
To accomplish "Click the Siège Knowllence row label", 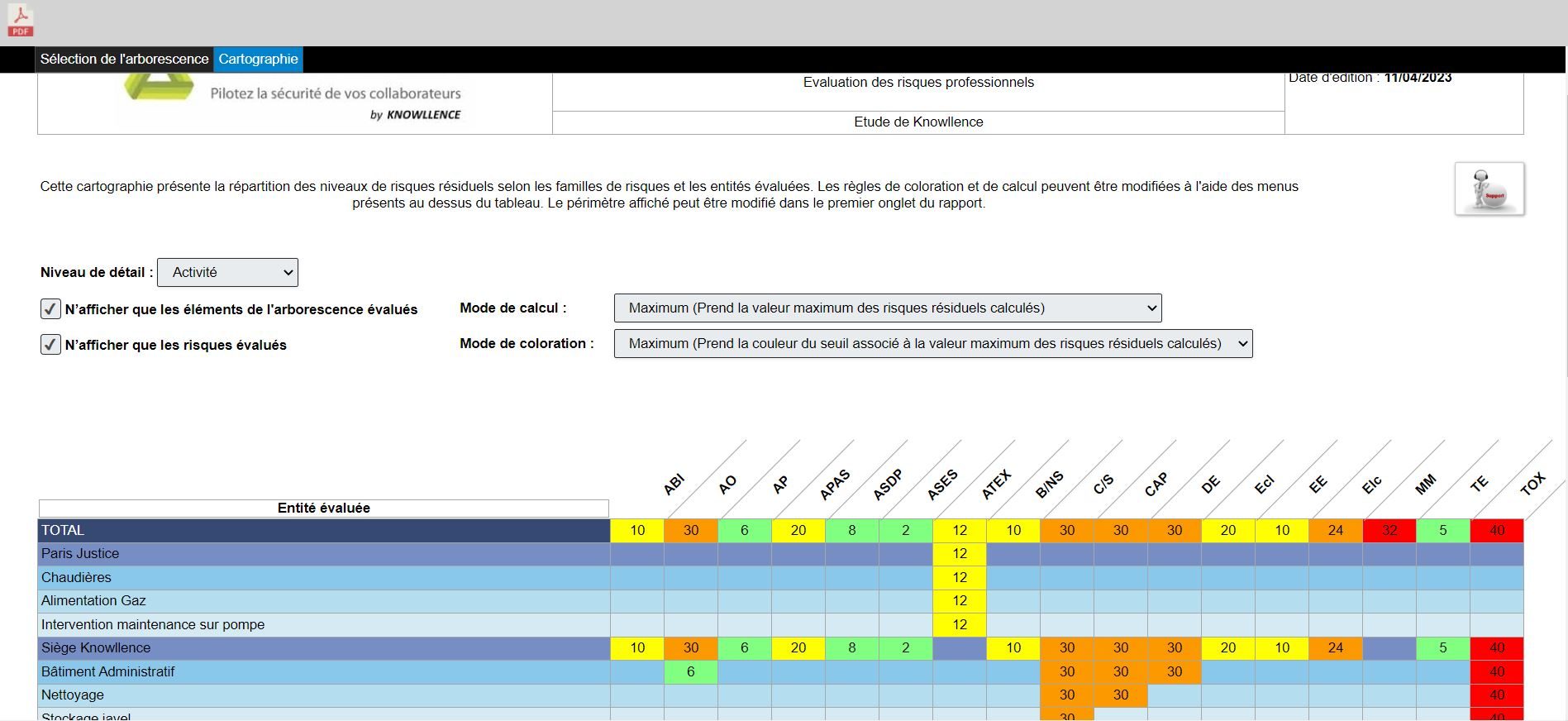I will pos(324,648).
